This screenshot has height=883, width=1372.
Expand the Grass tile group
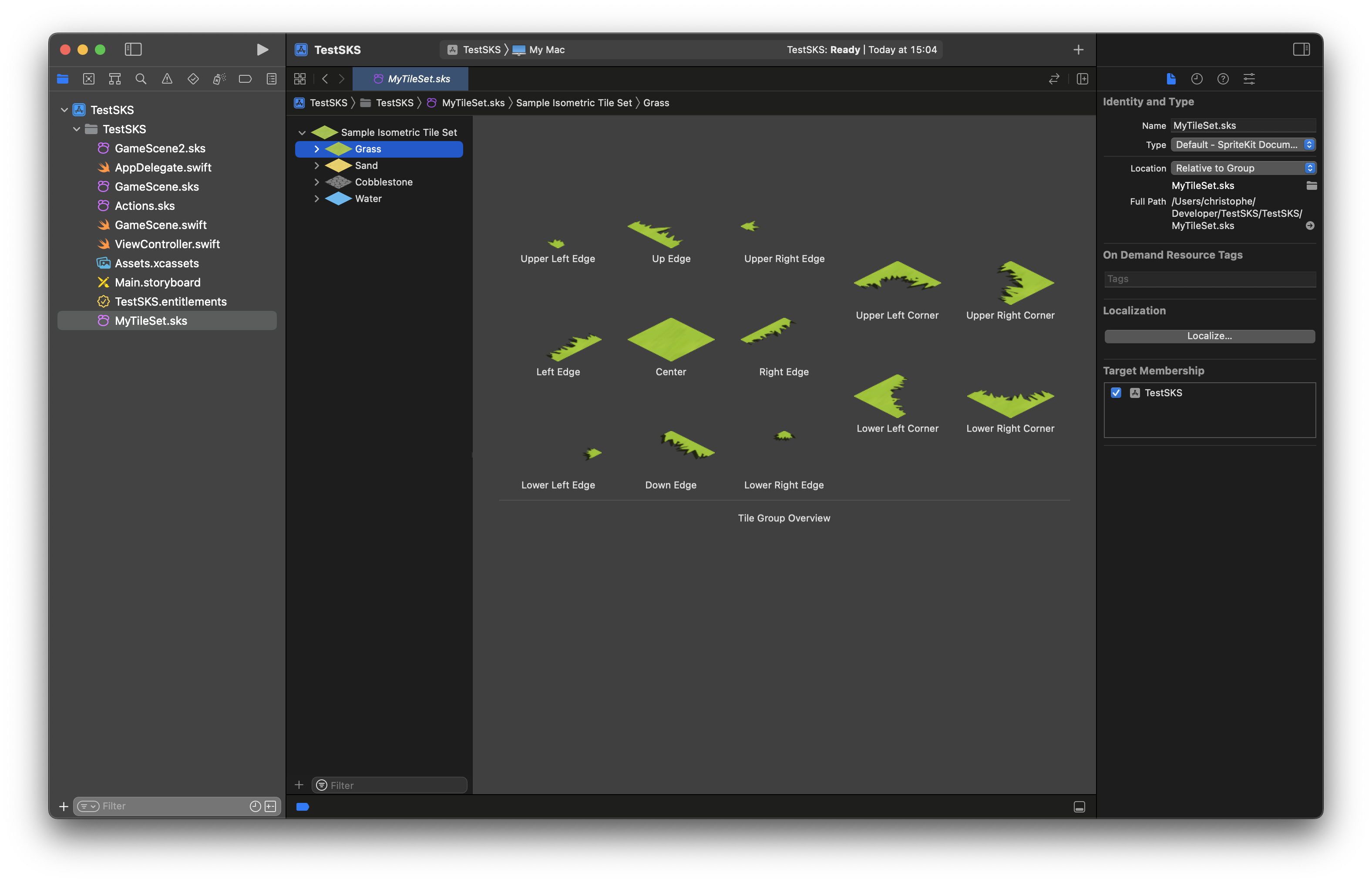click(x=316, y=149)
